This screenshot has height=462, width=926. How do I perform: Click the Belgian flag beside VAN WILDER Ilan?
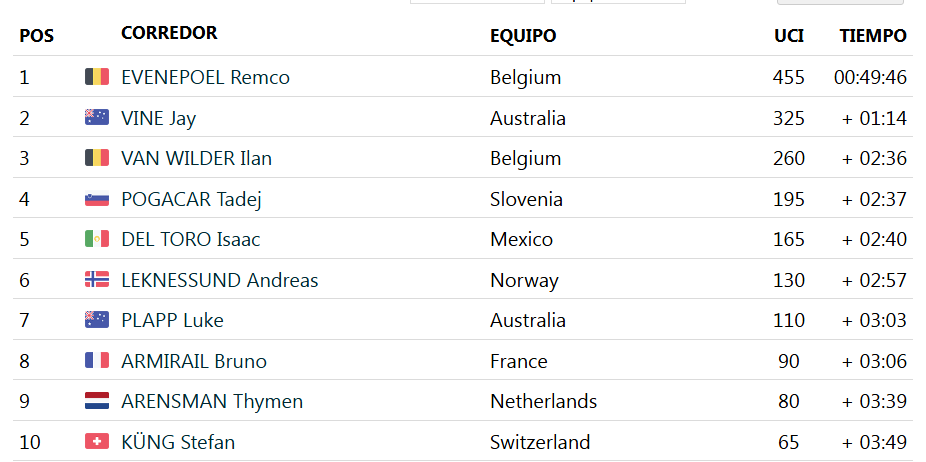(97, 158)
